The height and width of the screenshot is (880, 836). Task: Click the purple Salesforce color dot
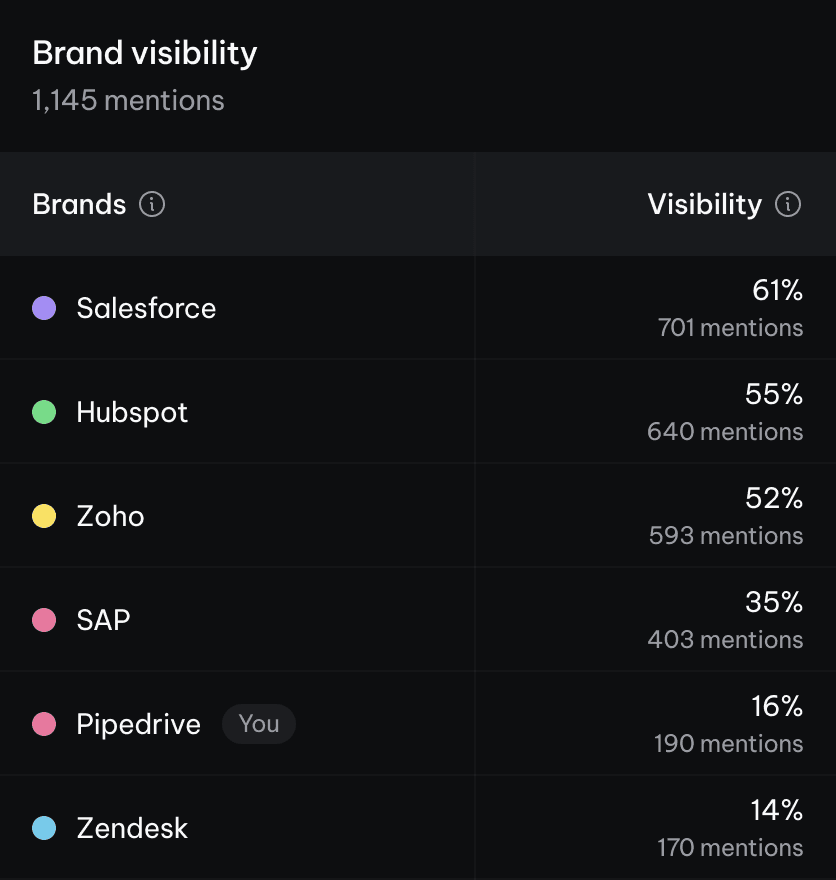(x=44, y=308)
